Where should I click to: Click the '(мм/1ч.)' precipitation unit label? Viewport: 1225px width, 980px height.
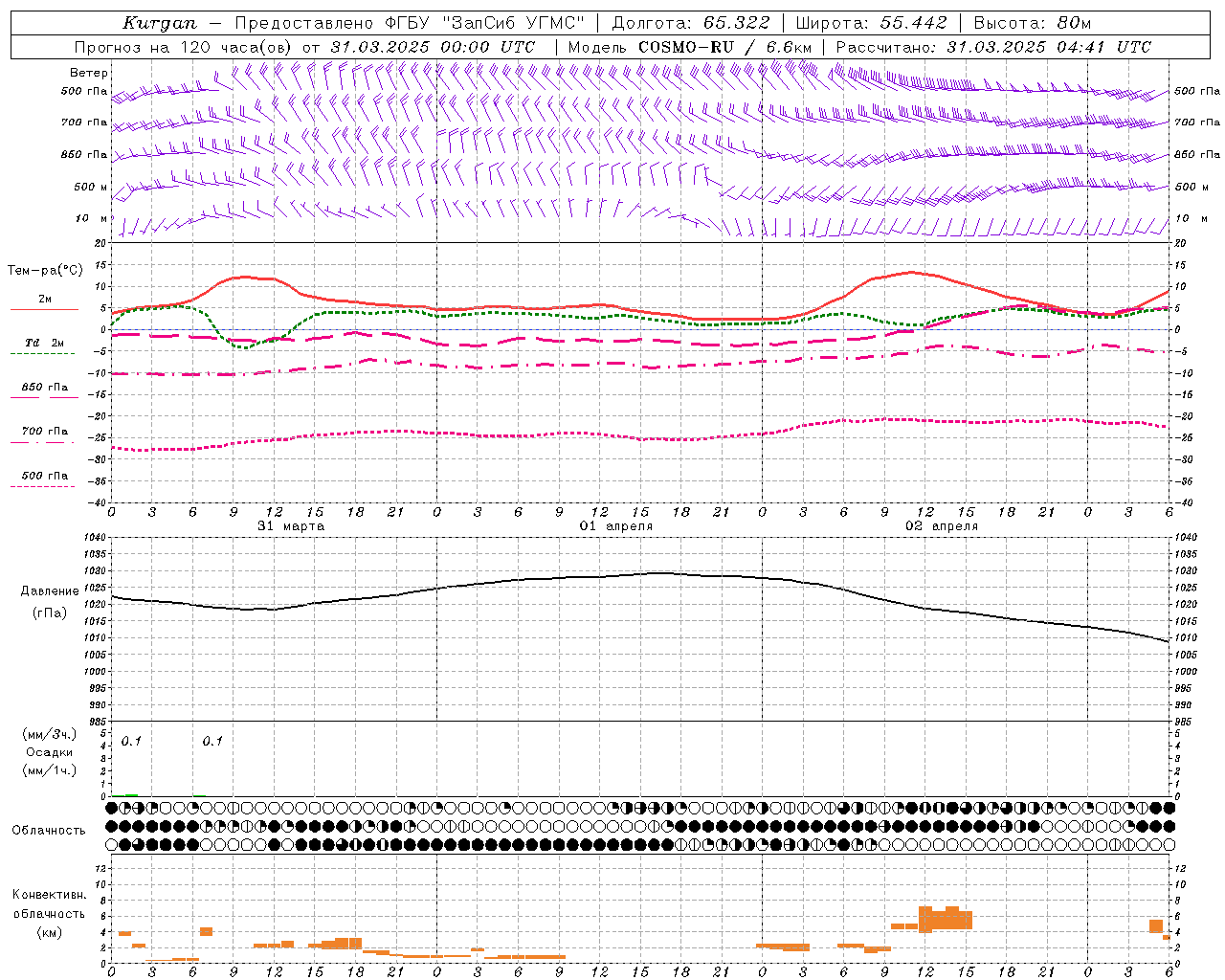(x=50, y=770)
